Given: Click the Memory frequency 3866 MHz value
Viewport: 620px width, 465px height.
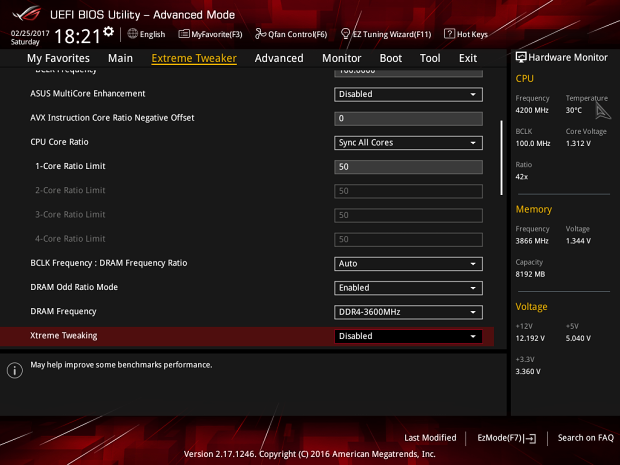Looking at the screenshot, I should click(532, 241).
